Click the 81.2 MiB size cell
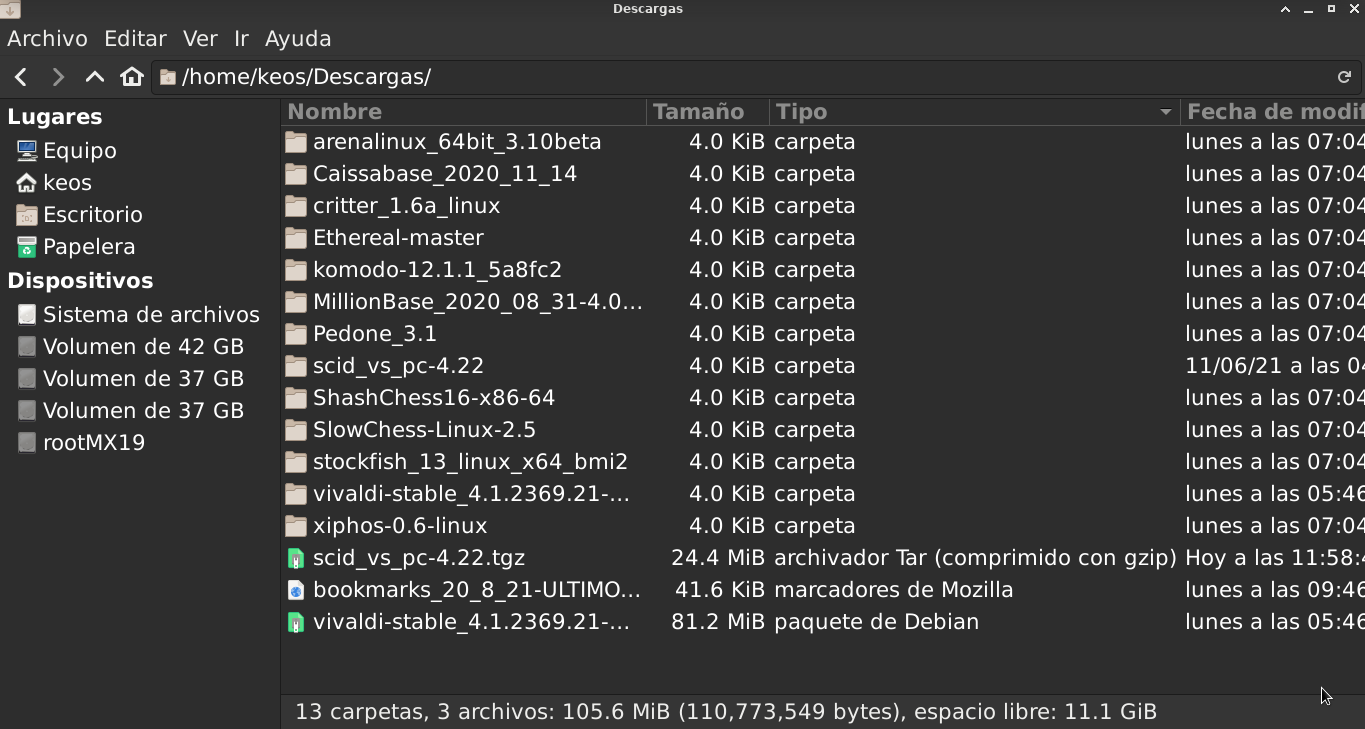Viewport: 1365px width, 729px height. 717,622
